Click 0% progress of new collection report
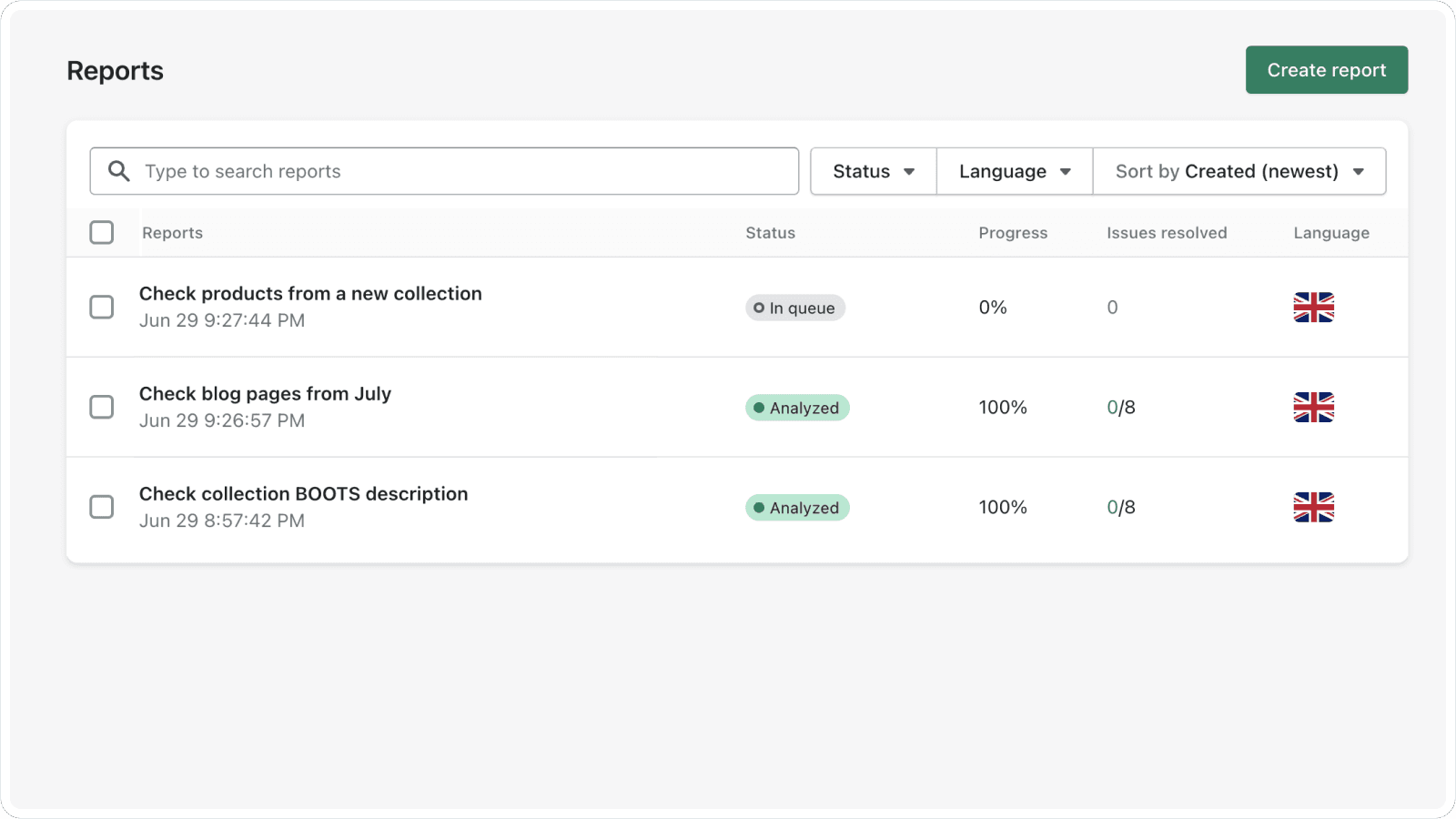Image resolution: width=1456 pixels, height=819 pixels. click(x=993, y=308)
